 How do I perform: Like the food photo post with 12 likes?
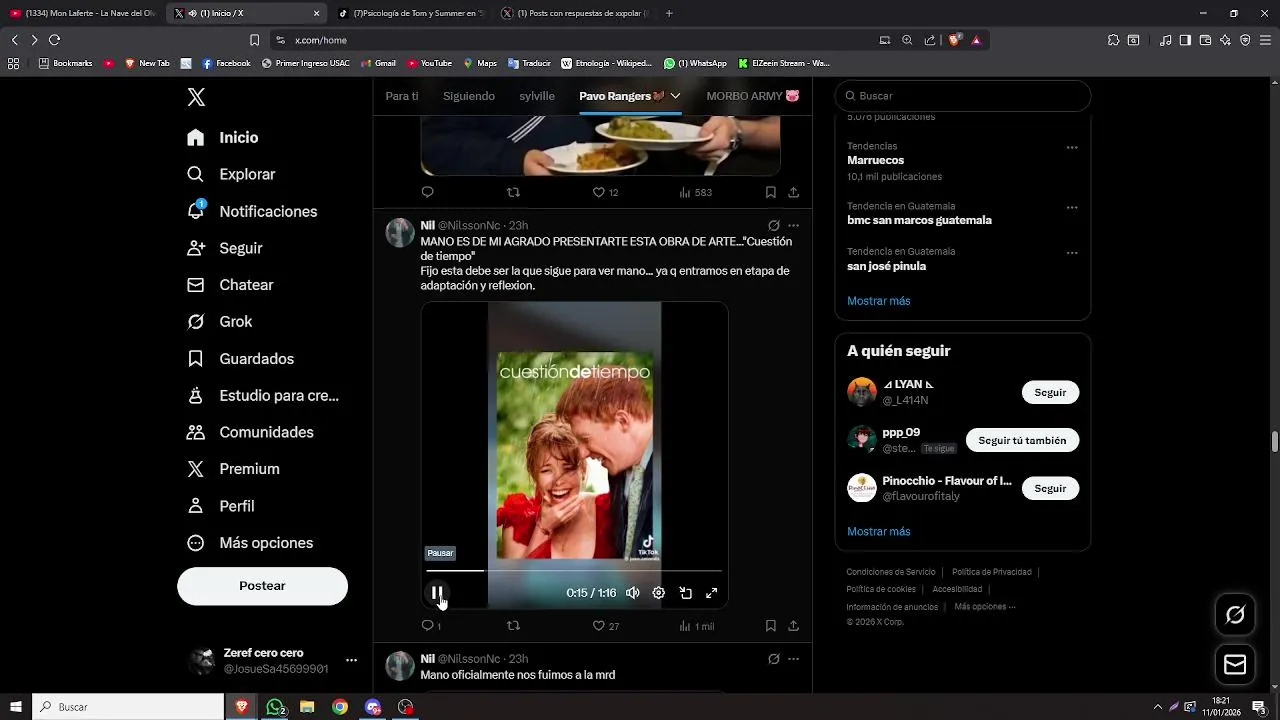point(599,192)
